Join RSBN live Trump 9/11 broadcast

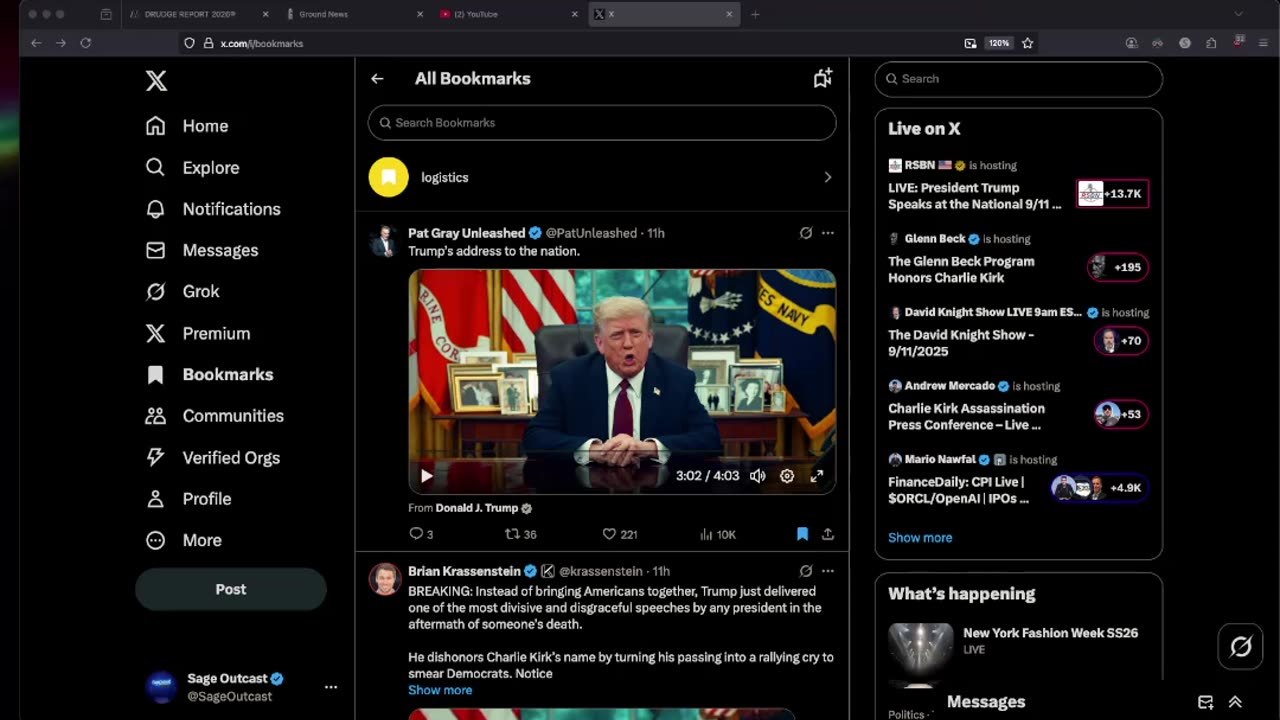(1019, 186)
